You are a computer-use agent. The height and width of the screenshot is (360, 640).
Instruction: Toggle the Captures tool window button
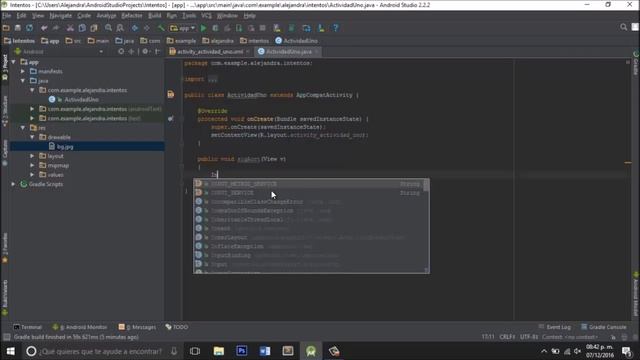pyautogui.click(x=4, y=153)
